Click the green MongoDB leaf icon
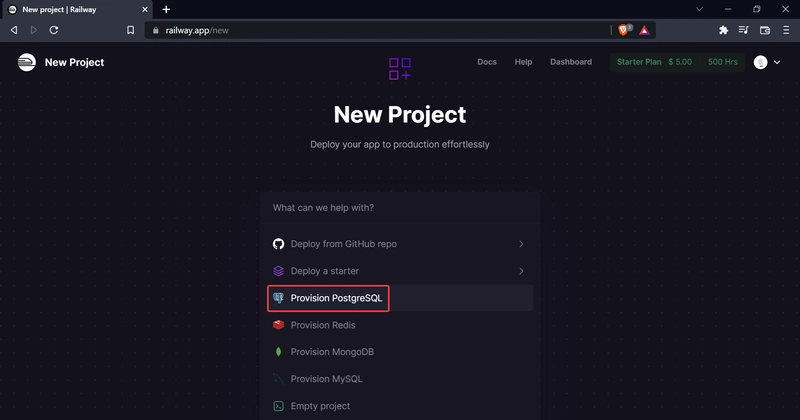This screenshot has height=420, width=800. [278, 352]
